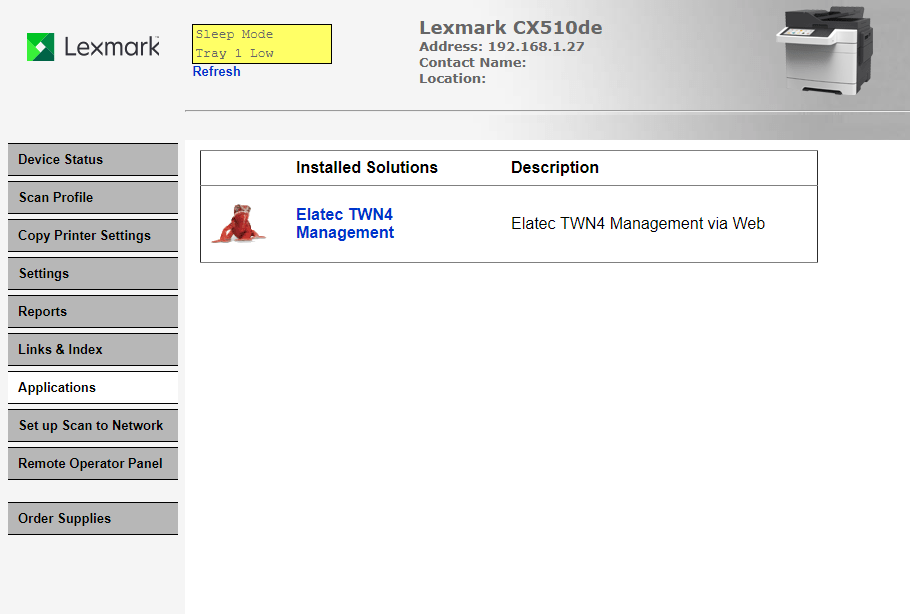Click the Lexmark CX510de printer image

(x=825, y=50)
